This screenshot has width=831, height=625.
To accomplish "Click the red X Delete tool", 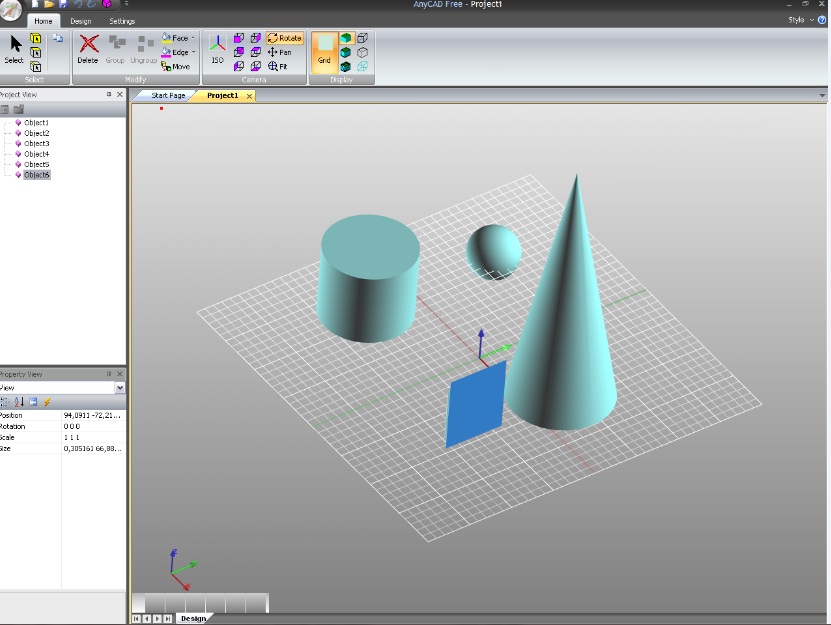I will [88, 47].
